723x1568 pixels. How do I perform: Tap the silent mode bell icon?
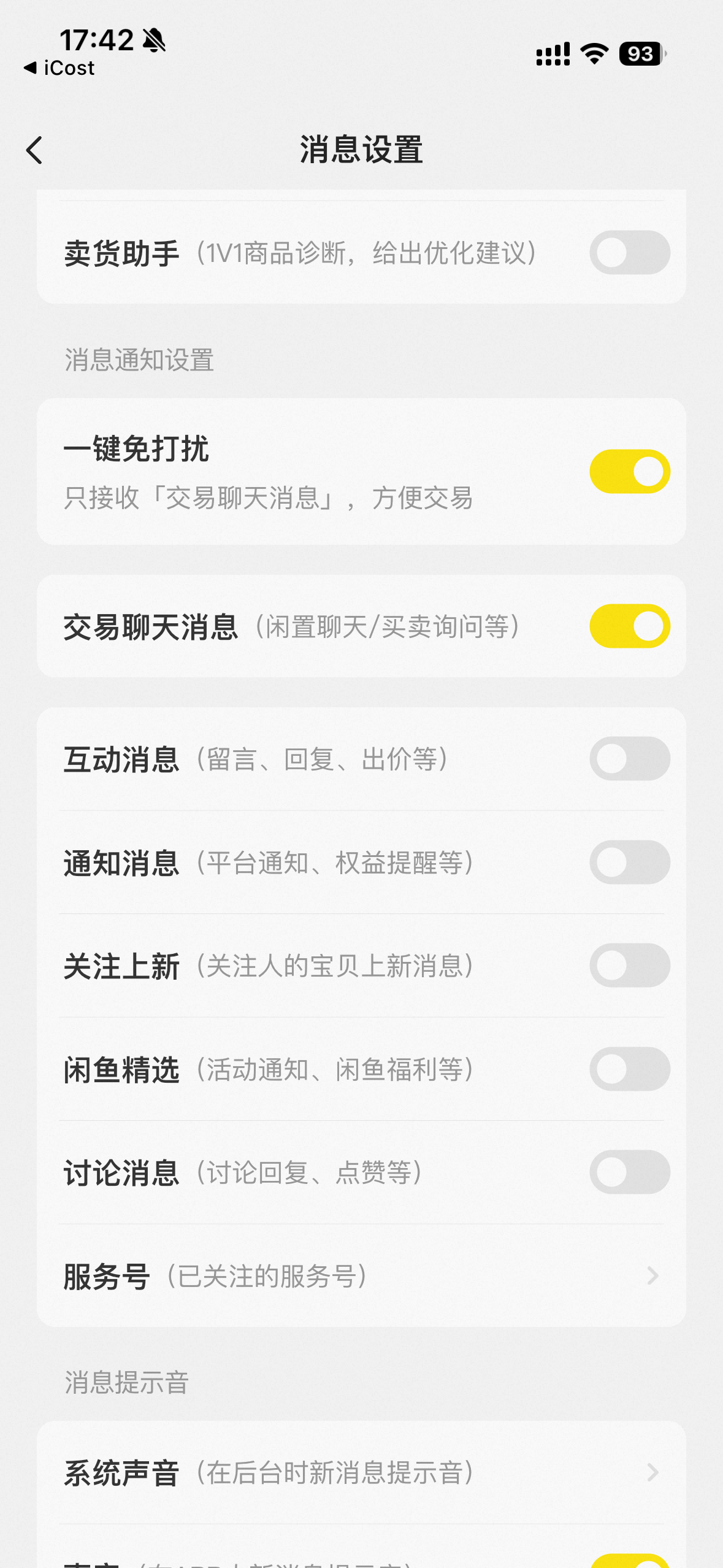click(x=154, y=40)
